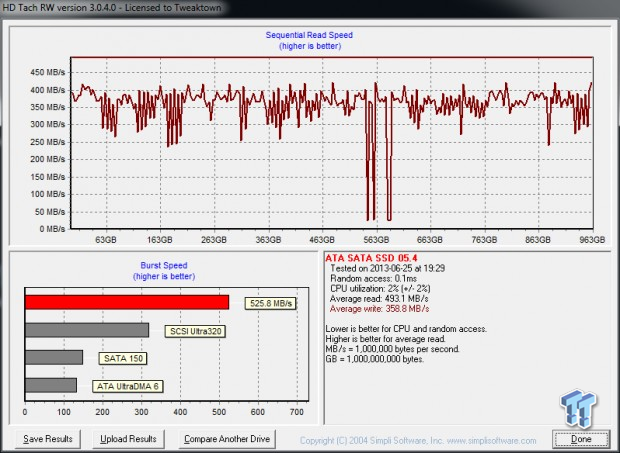The image size is (620, 453).
Task: Click the 700 burst axis label
Action: (x=297, y=412)
